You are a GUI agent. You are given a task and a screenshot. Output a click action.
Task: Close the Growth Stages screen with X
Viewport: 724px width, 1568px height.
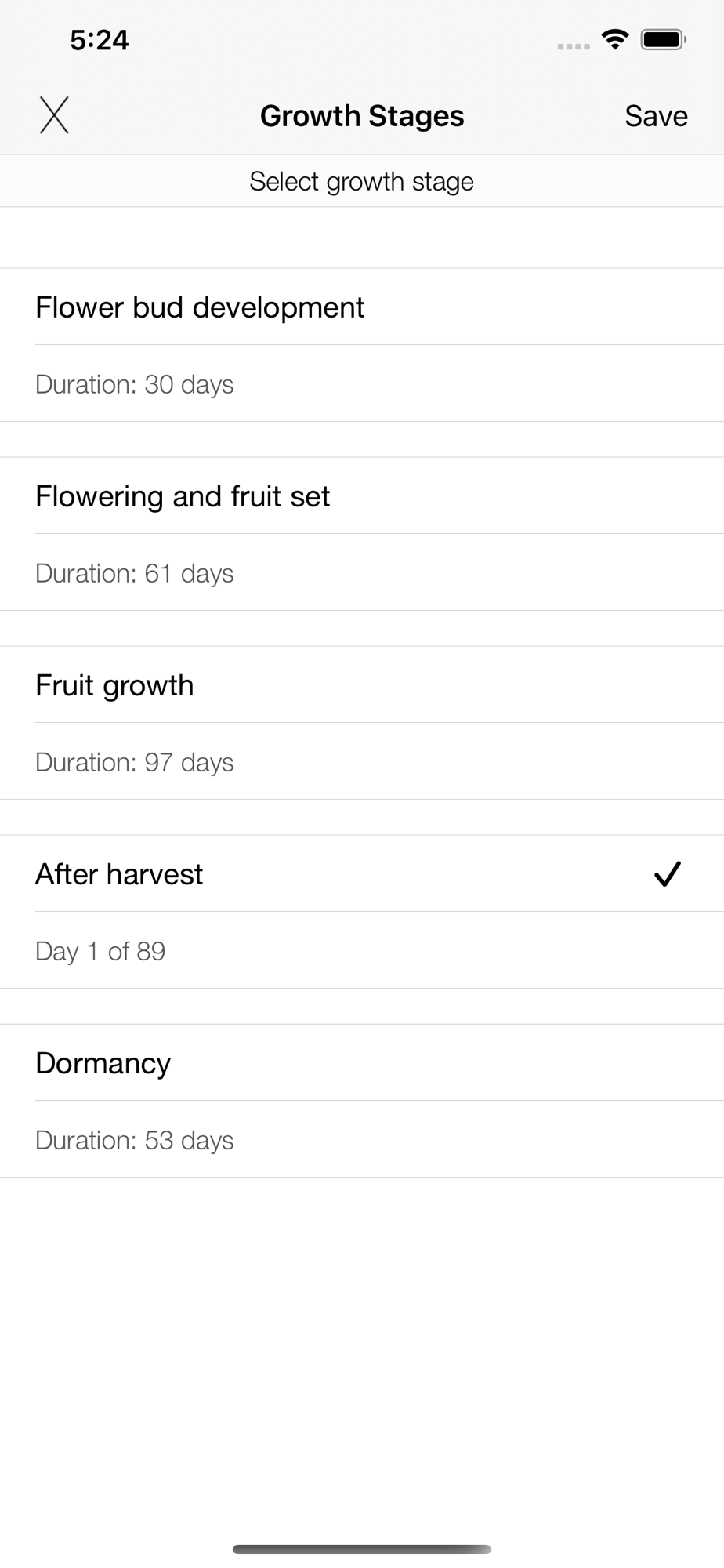pos(54,115)
